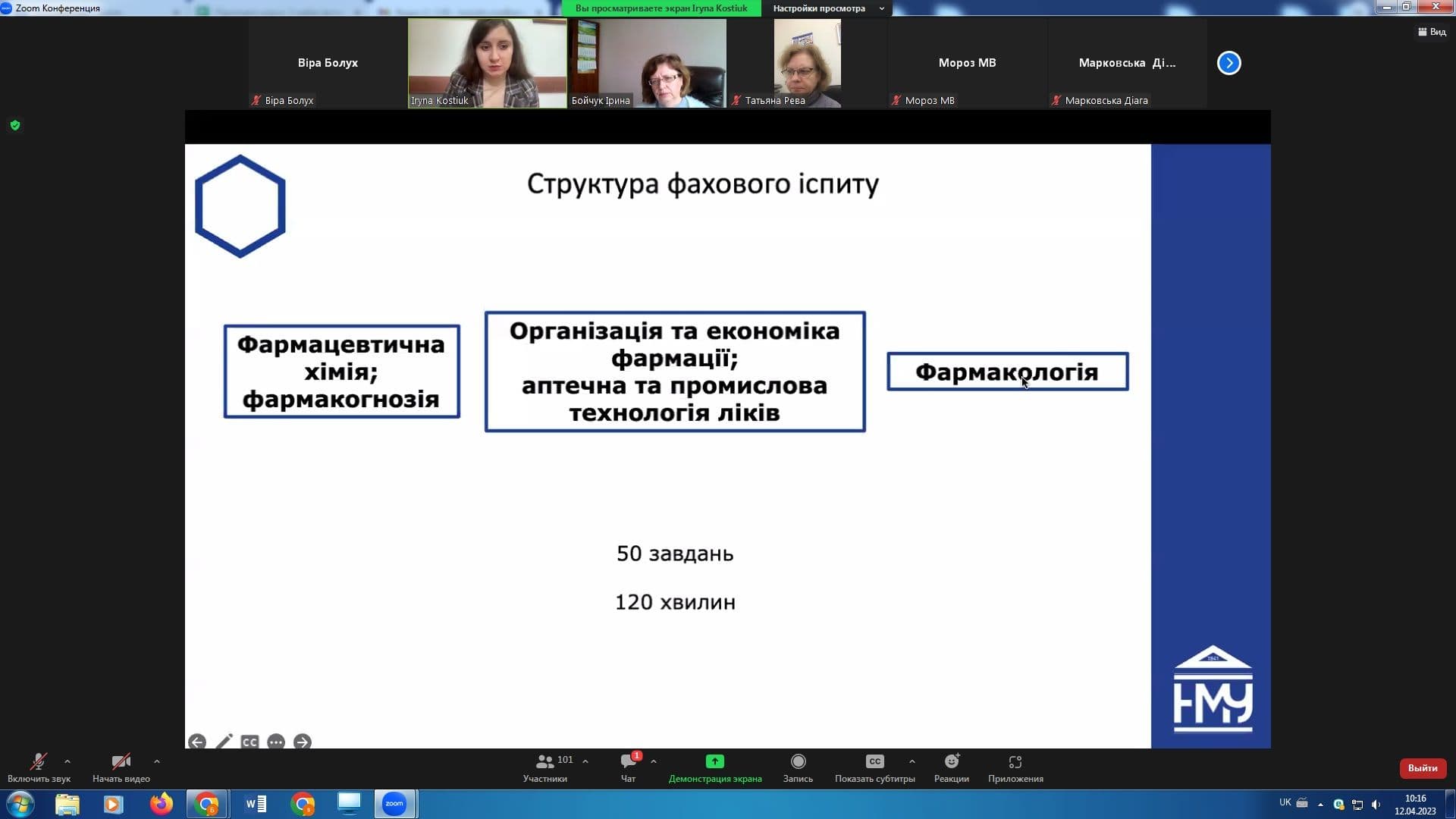Show hidden tray icons arrow

(x=1320, y=805)
